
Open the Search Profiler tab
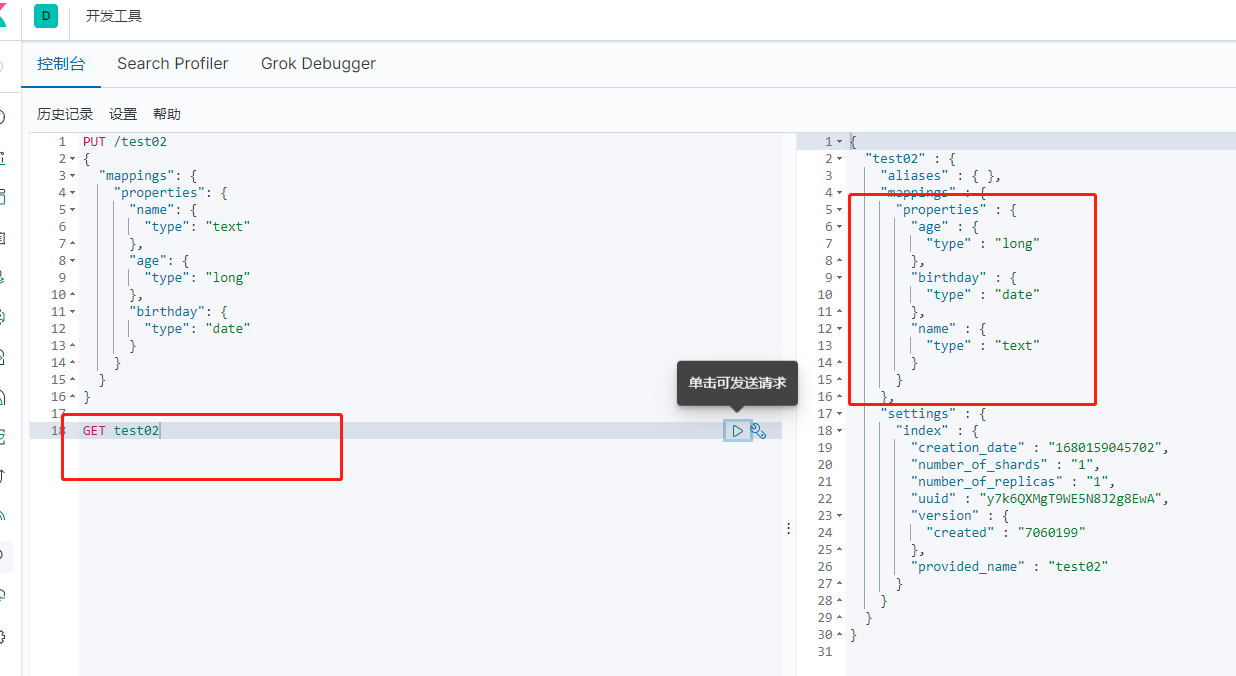click(x=173, y=63)
